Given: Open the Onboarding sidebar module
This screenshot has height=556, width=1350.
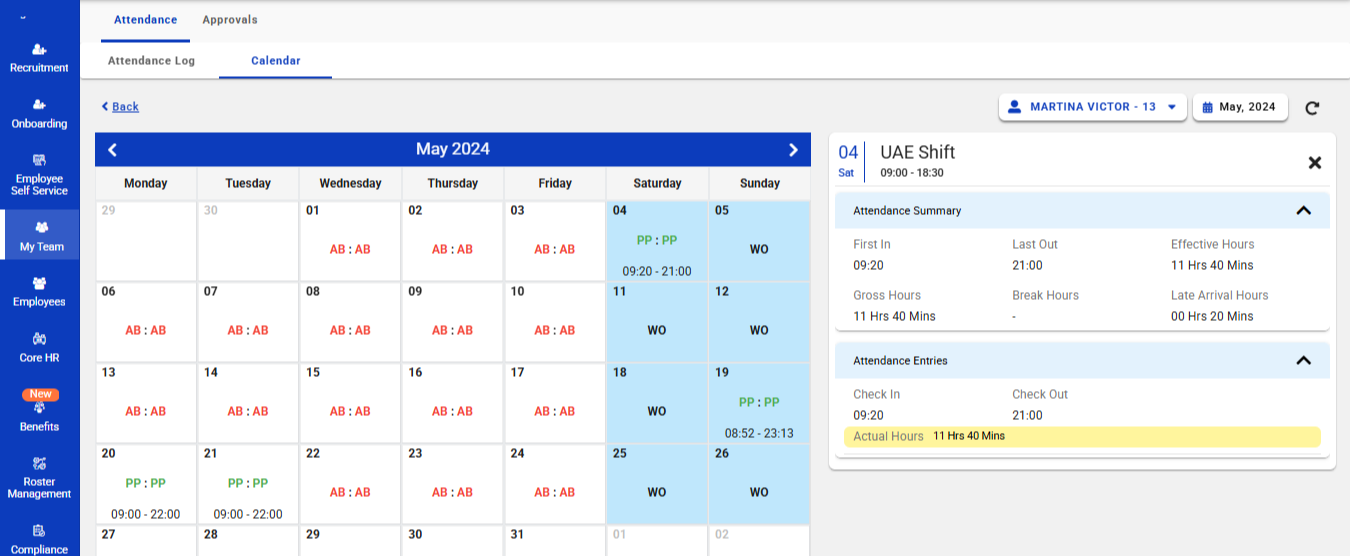Looking at the screenshot, I should coord(39,114).
